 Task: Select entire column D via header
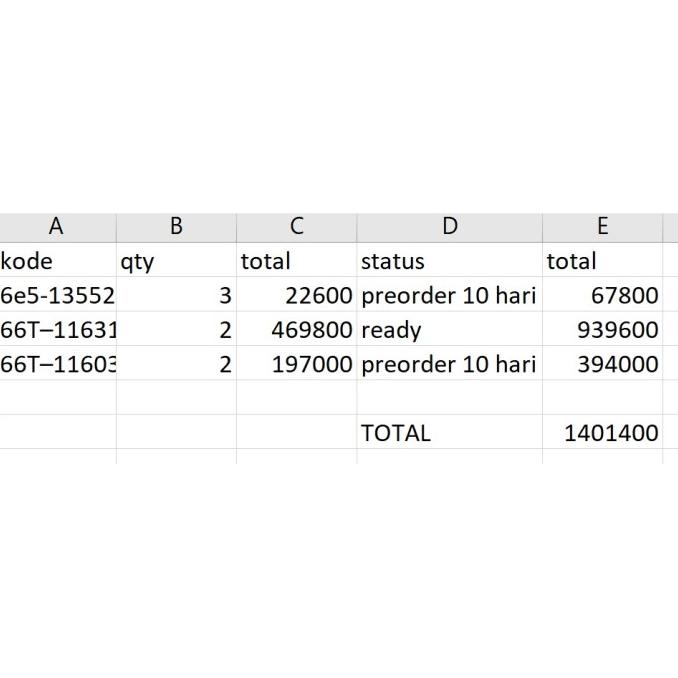click(449, 227)
